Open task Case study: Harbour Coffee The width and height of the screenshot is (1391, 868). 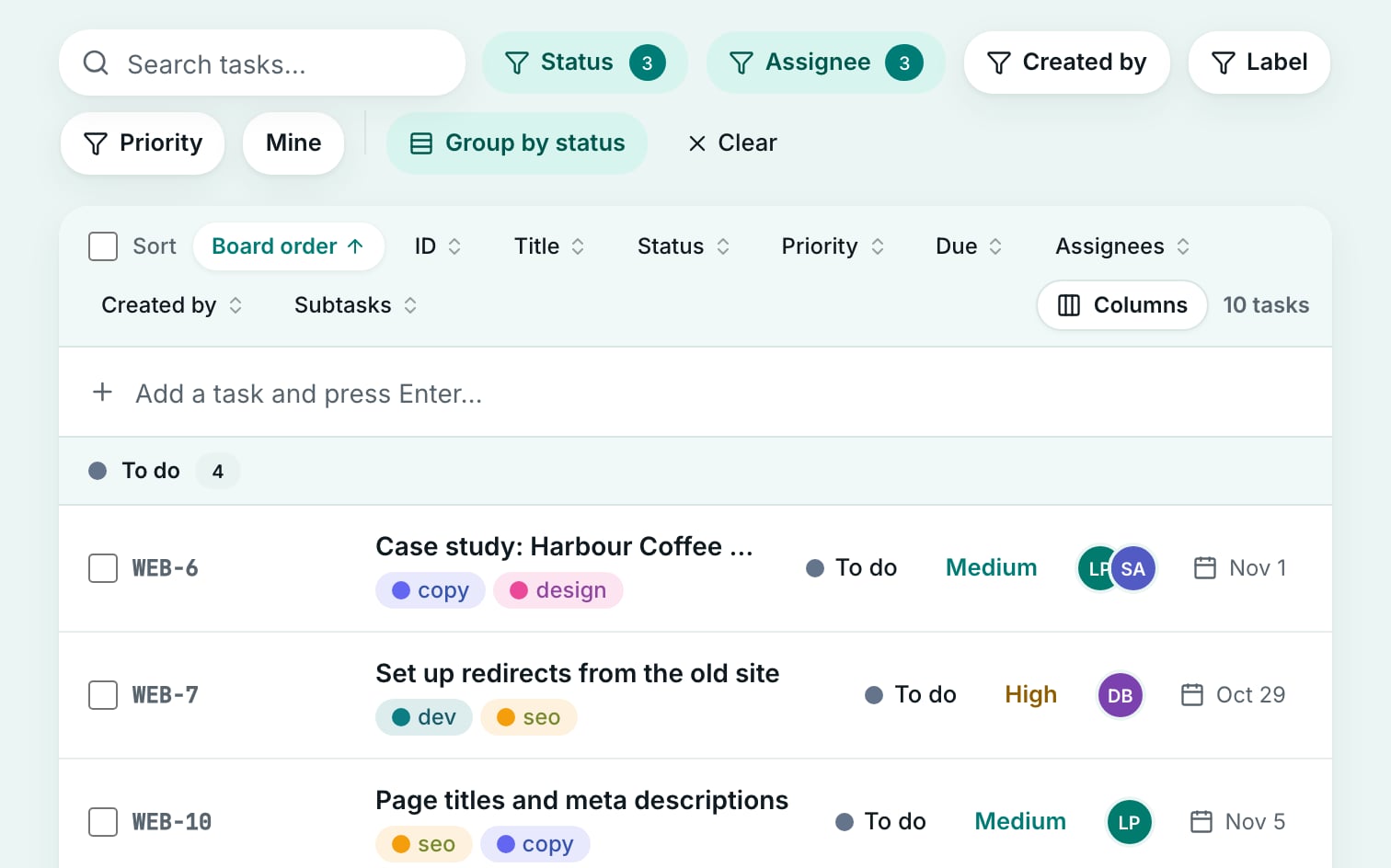[564, 546]
